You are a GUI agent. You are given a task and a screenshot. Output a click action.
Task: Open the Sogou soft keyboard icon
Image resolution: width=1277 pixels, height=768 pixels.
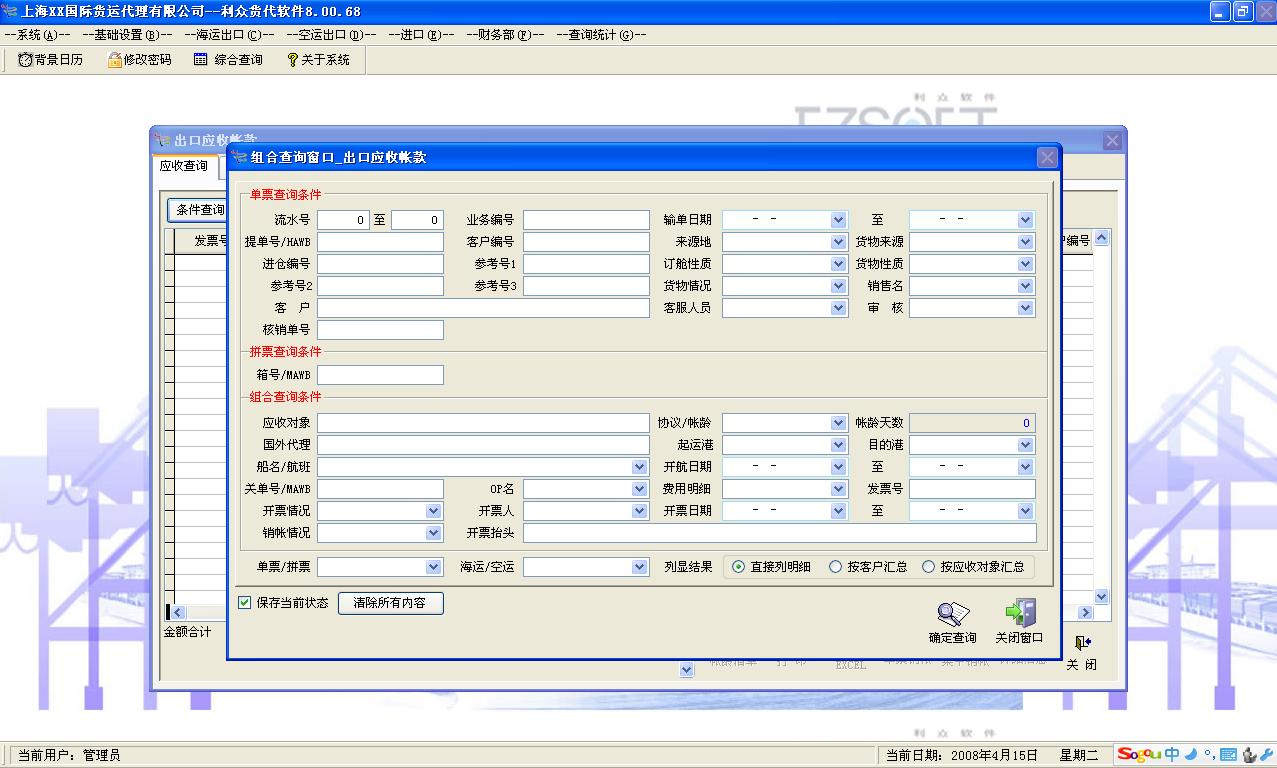[1227, 755]
